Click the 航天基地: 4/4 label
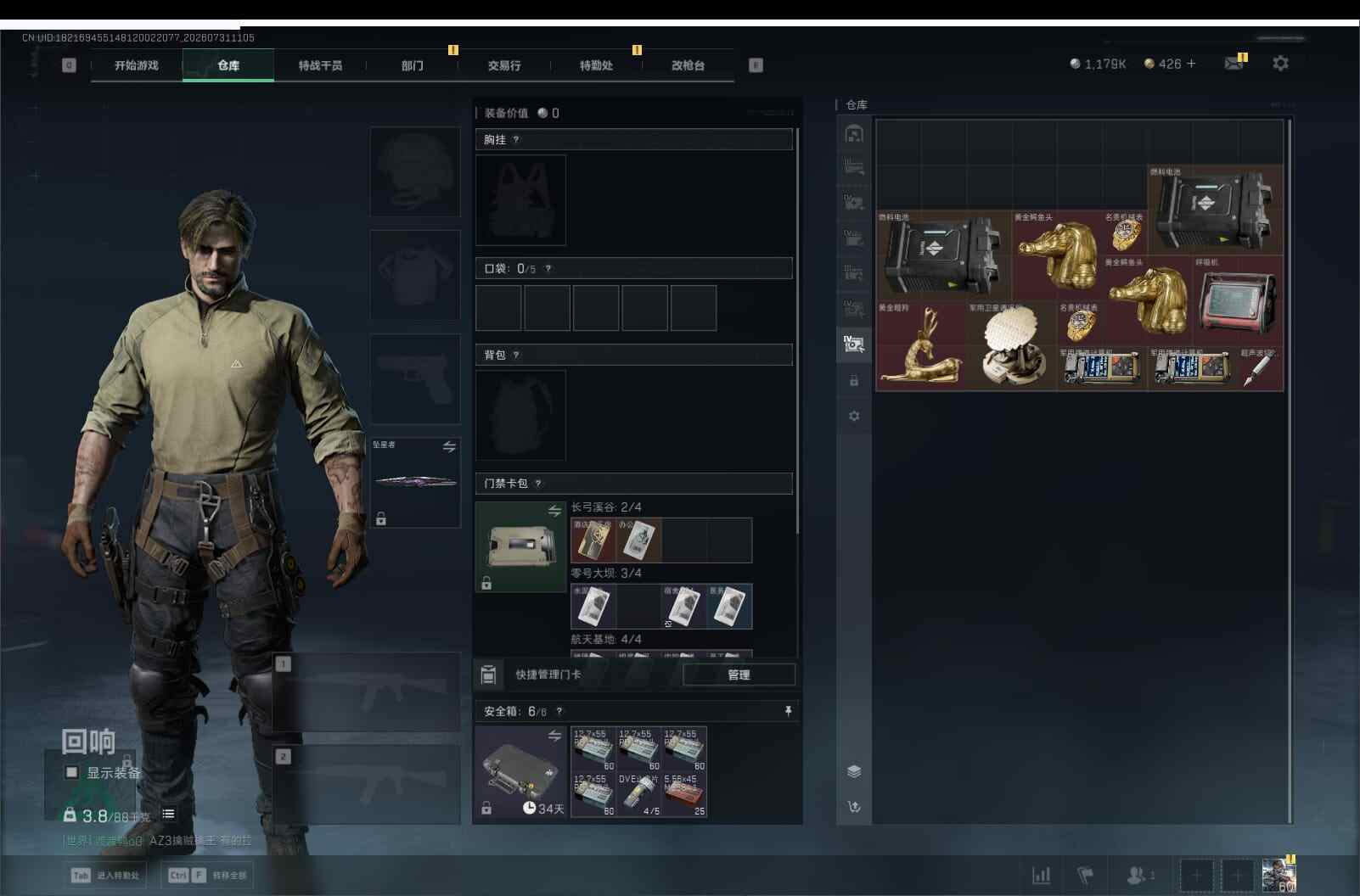Viewport: 1360px width, 896px height. click(606, 640)
